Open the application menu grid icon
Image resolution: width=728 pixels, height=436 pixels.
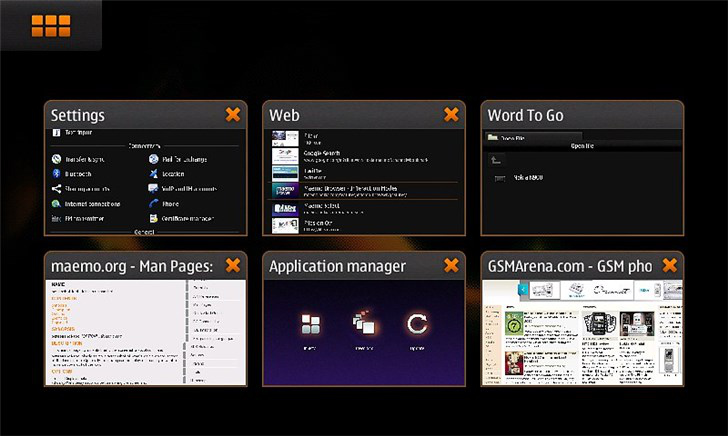click(x=50, y=25)
